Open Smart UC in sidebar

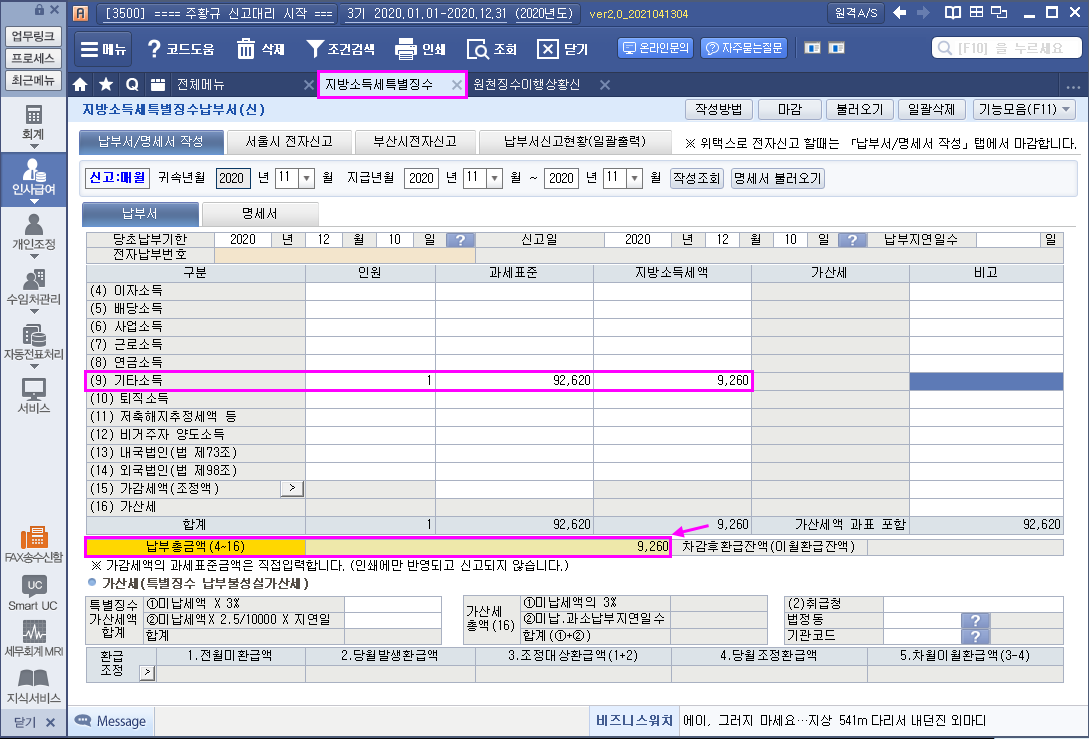point(33,594)
